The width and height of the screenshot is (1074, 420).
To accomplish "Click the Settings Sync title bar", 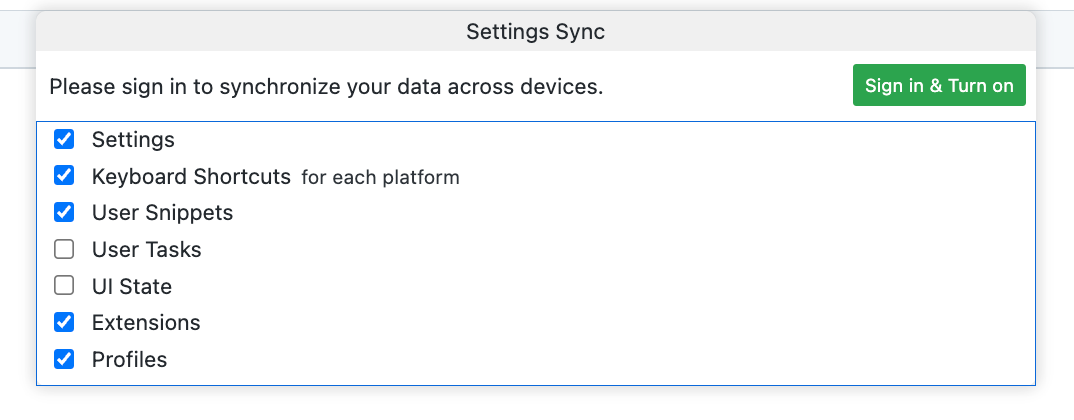I will pos(535,32).
